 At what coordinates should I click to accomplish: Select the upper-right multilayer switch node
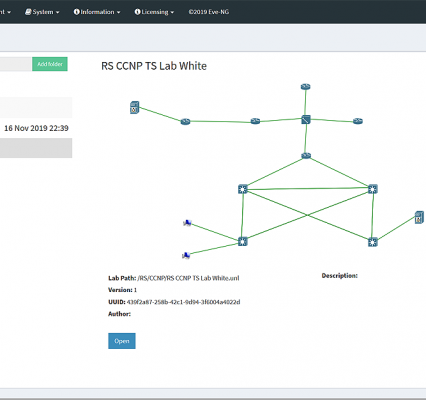coord(373,189)
